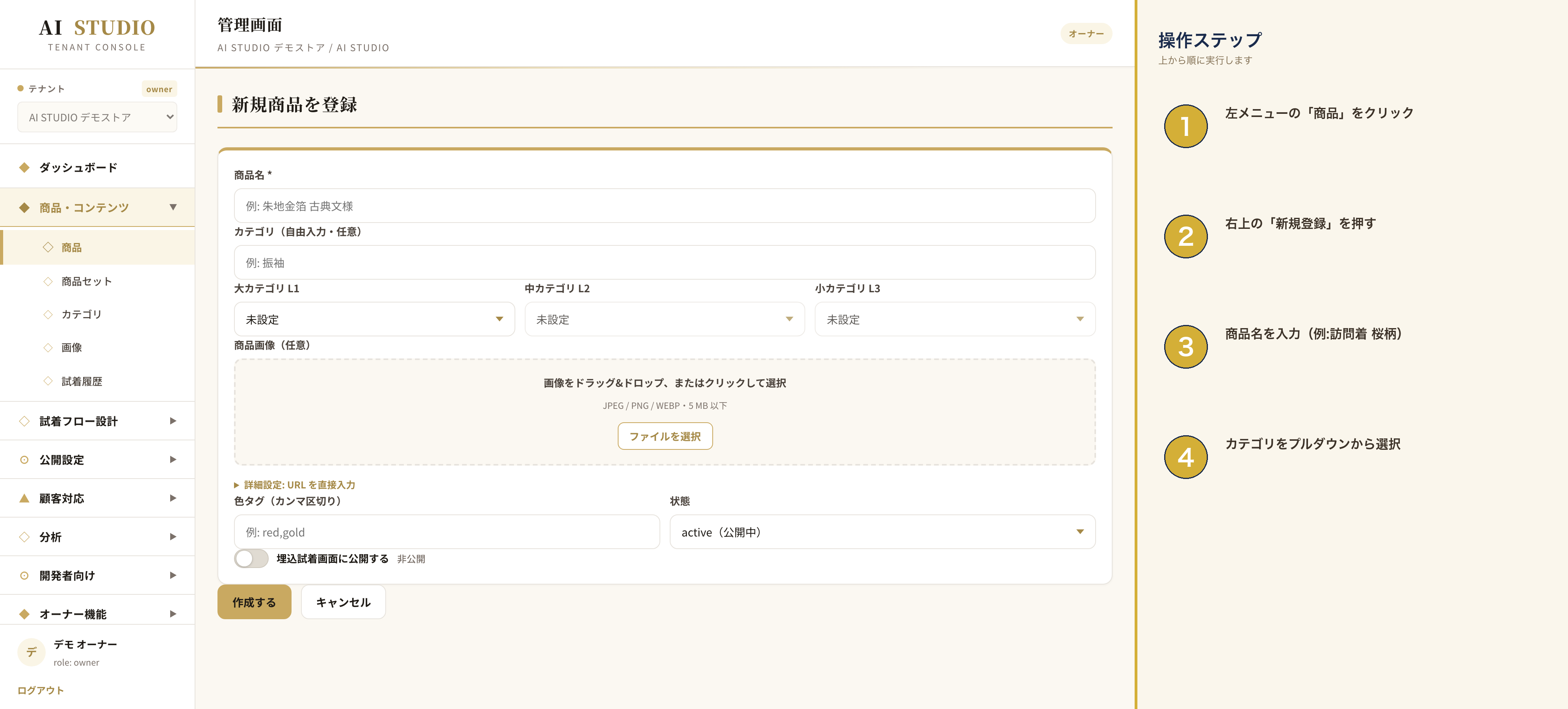Click the circle icon beside 開発者向け
1568x709 pixels.
click(24, 575)
